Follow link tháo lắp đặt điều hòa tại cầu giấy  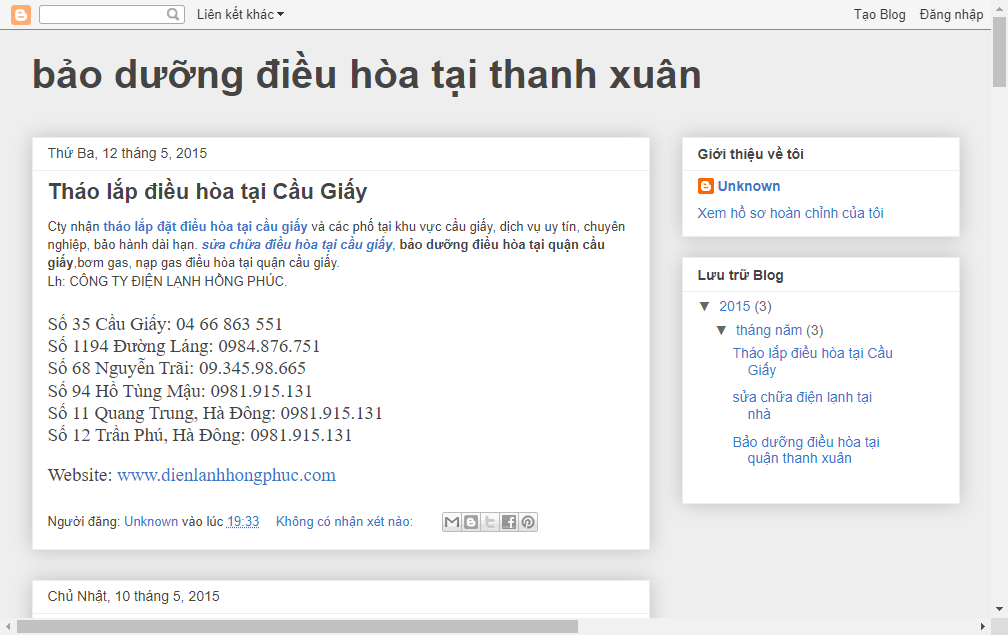pyautogui.click(x=205, y=226)
